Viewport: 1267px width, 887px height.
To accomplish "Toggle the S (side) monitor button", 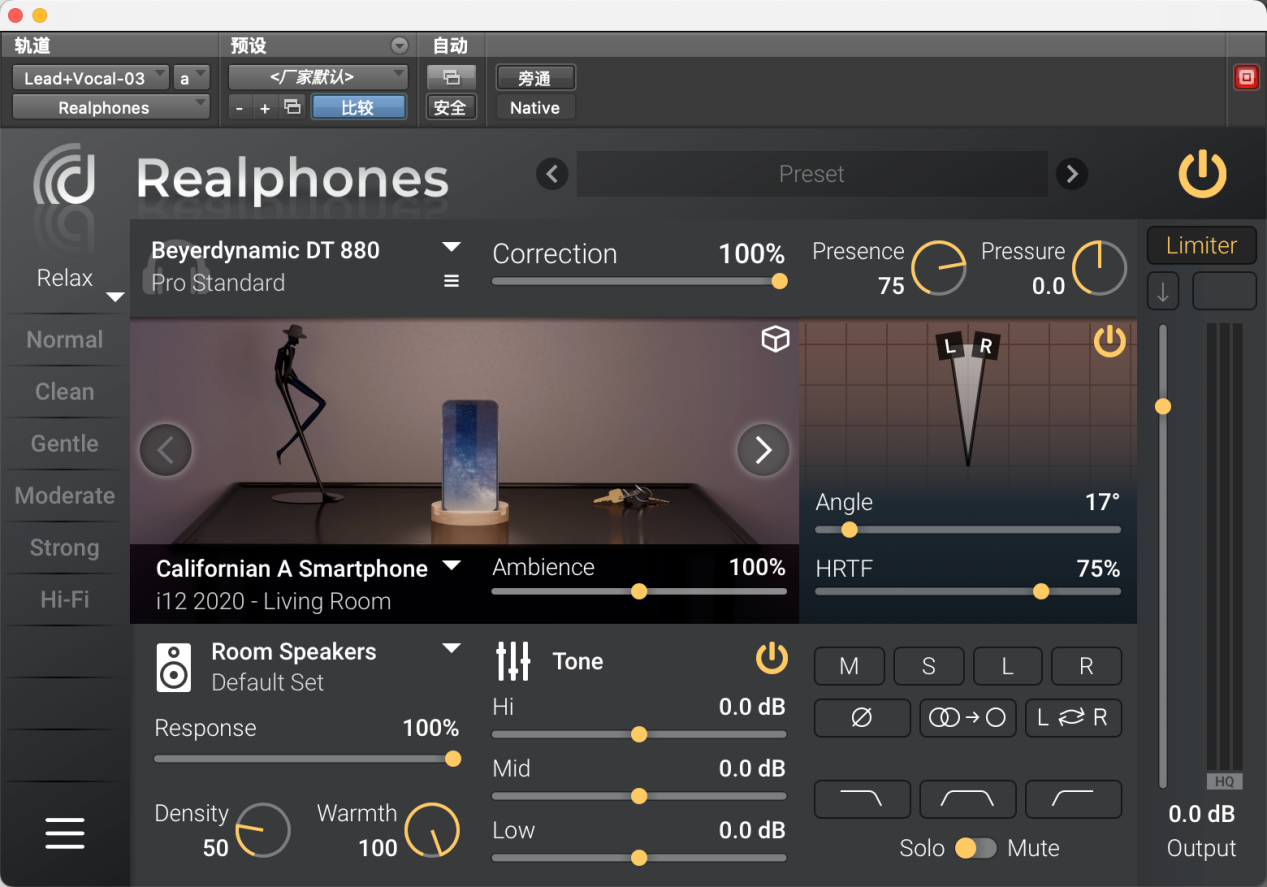I will coord(928,666).
